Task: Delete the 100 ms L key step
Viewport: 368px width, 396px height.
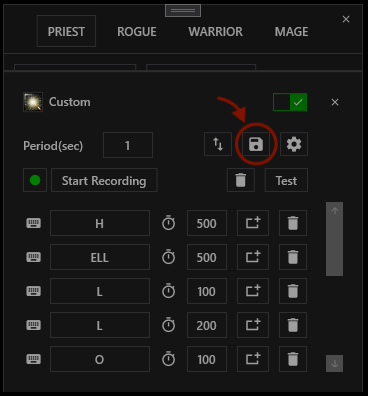Action: coord(293,291)
